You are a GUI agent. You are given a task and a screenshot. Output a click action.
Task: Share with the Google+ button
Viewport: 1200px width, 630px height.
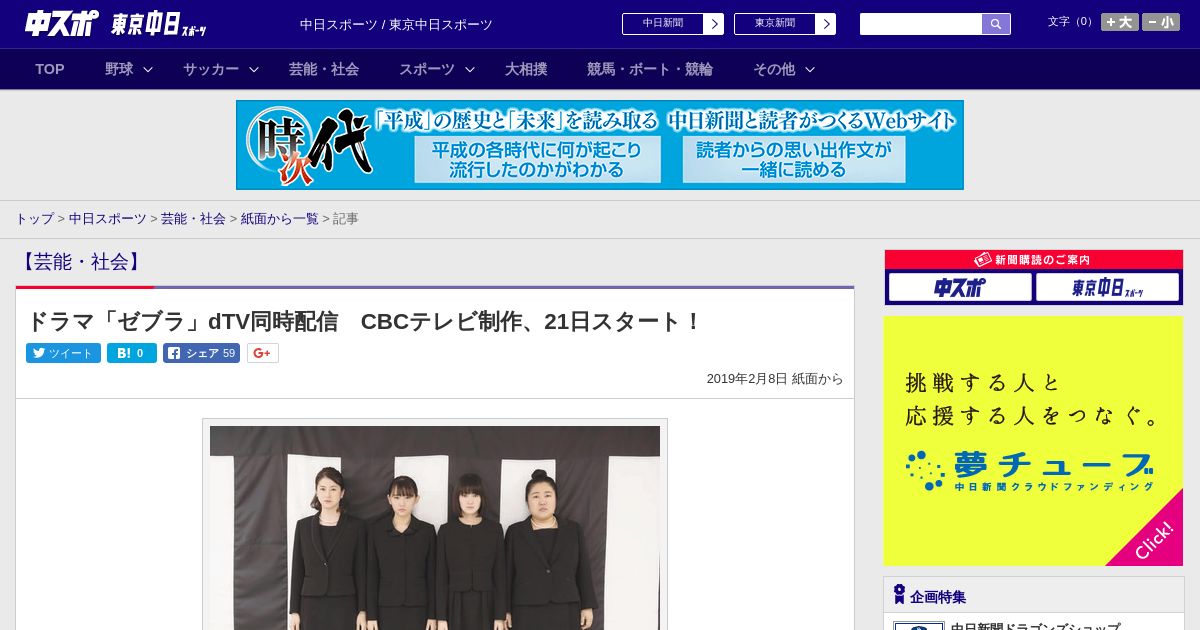(263, 353)
